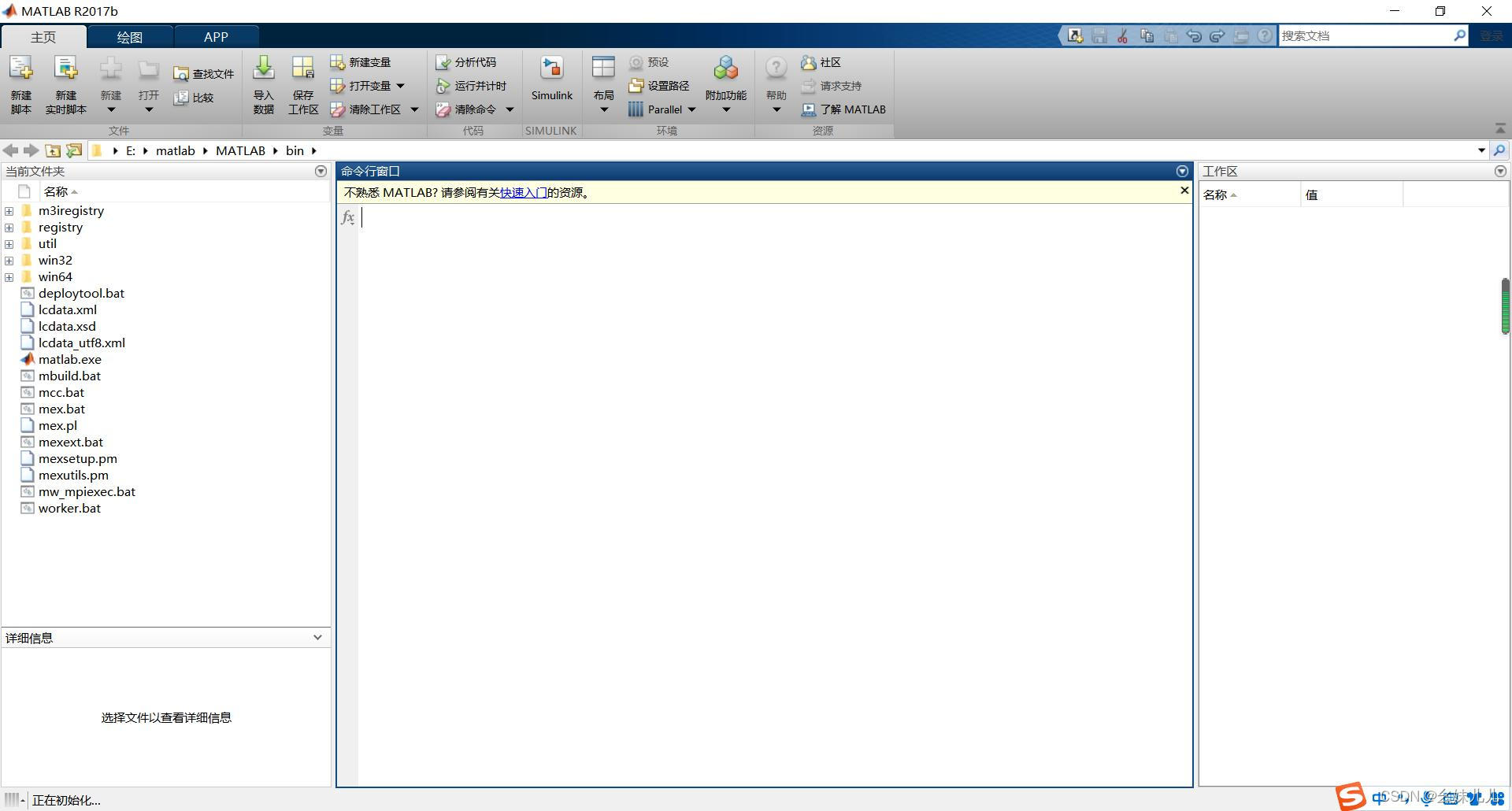Click the back navigation arrow in address bar
Viewport: 1512px width, 811px height.
point(11,150)
